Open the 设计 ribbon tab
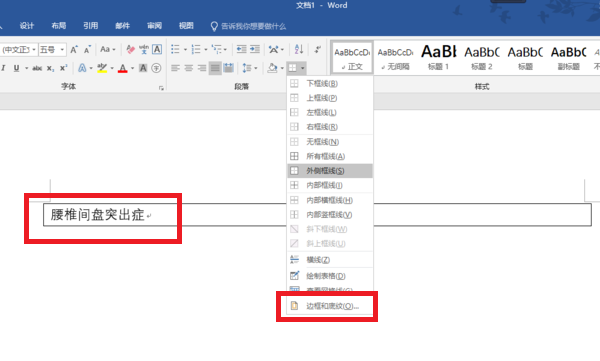600x361 pixels. coord(26,26)
